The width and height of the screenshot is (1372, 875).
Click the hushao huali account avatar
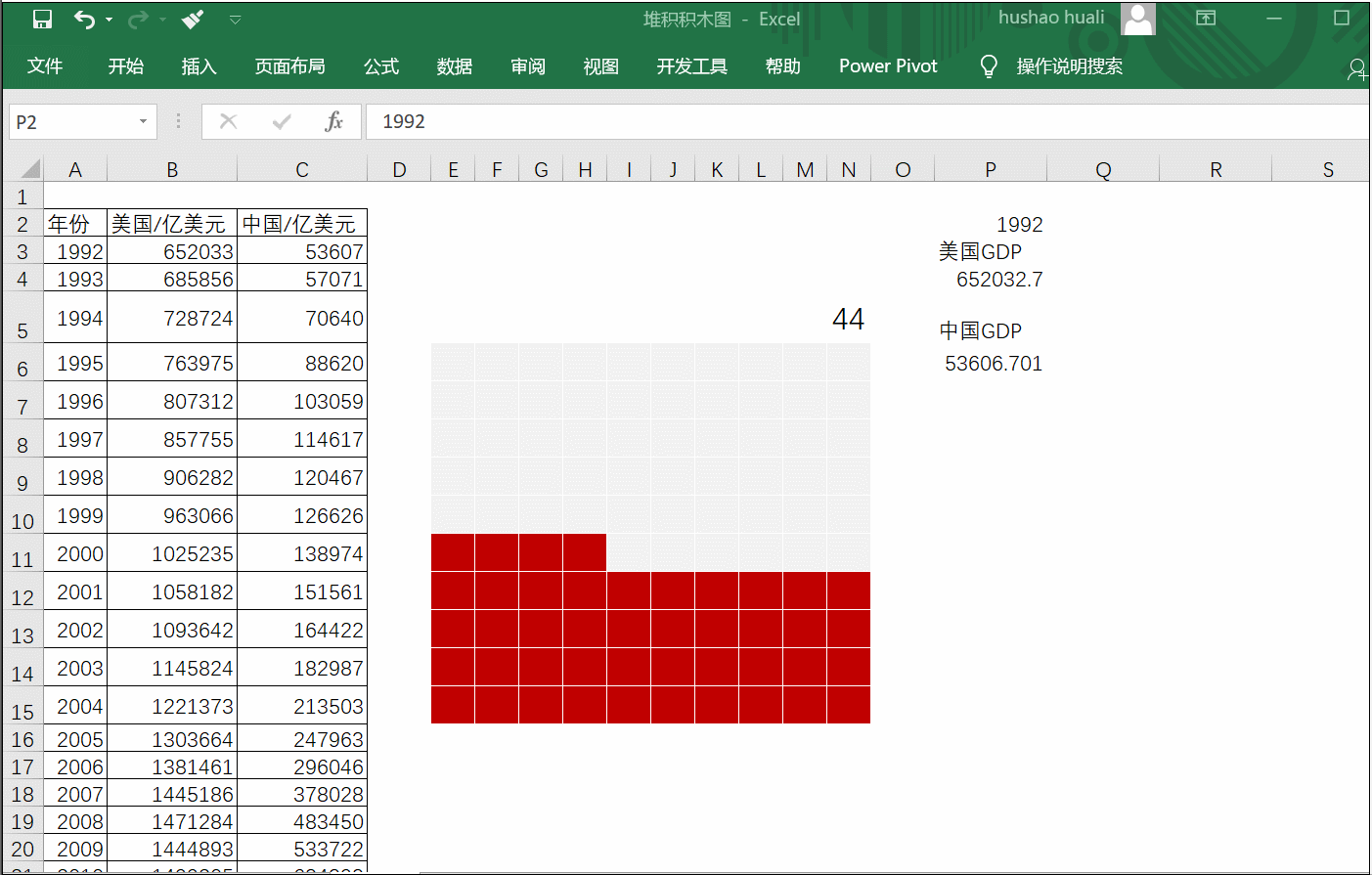click(1137, 18)
